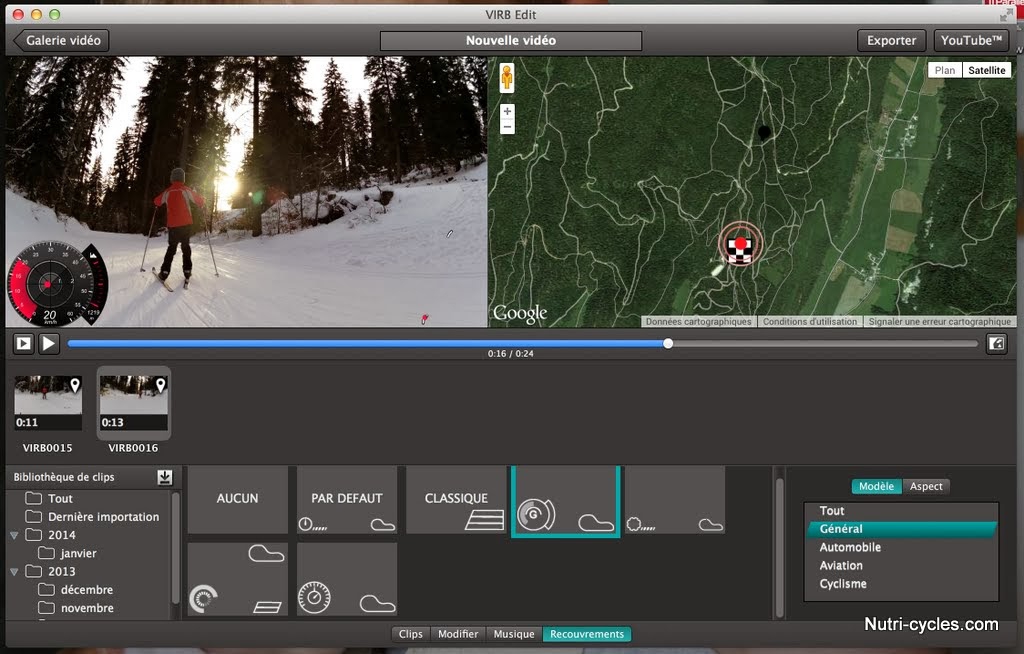Switch to the Aspect tab
Screen dimensions: 1024x654
pyautogui.click(x=926, y=486)
